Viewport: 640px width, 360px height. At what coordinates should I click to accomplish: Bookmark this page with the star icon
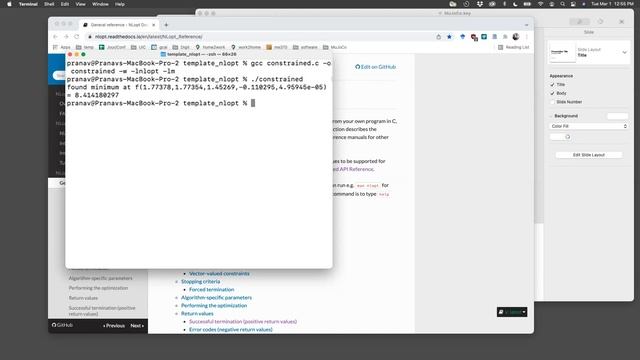(x=449, y=37)
